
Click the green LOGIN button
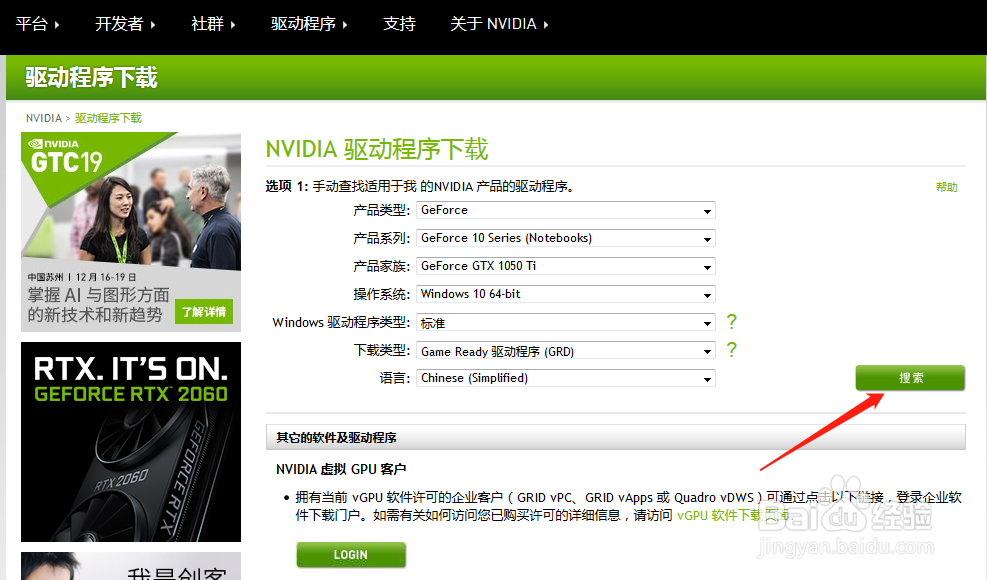click(x=351, y=555)
